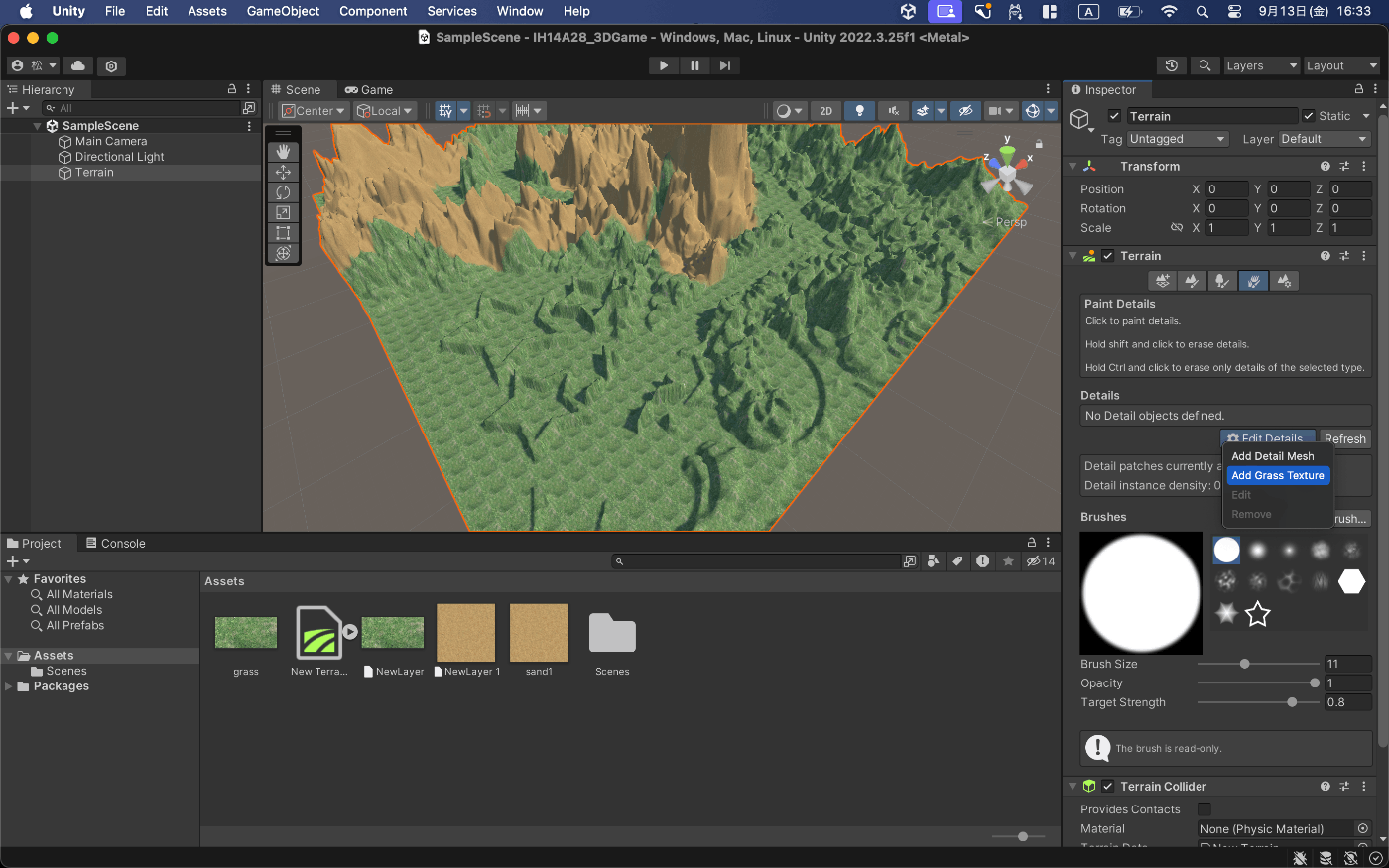Choose Add Detail Mesh from popup
This screenshot has width=1389, height=868.
1273,456
